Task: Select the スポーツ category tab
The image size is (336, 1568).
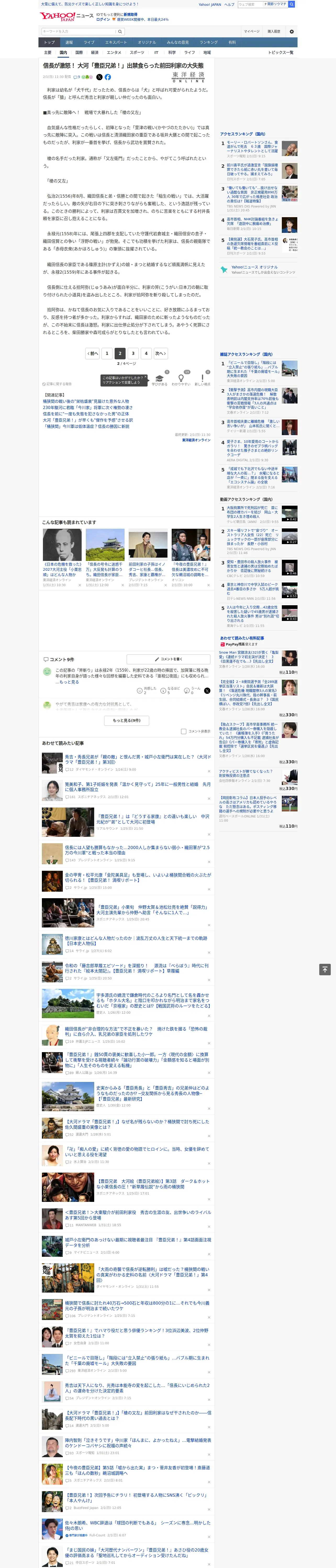Action: tap(137, 52)
